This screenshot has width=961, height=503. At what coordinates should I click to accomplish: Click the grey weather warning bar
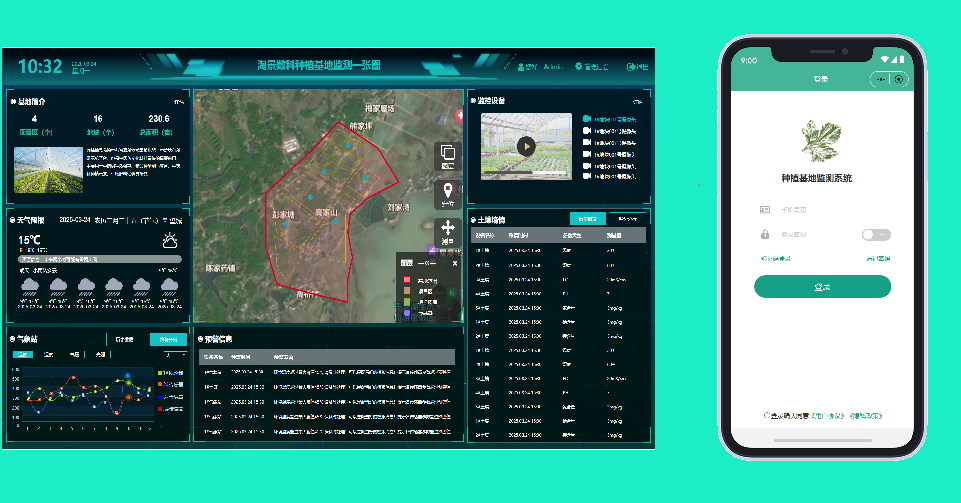tap(100, 259)
